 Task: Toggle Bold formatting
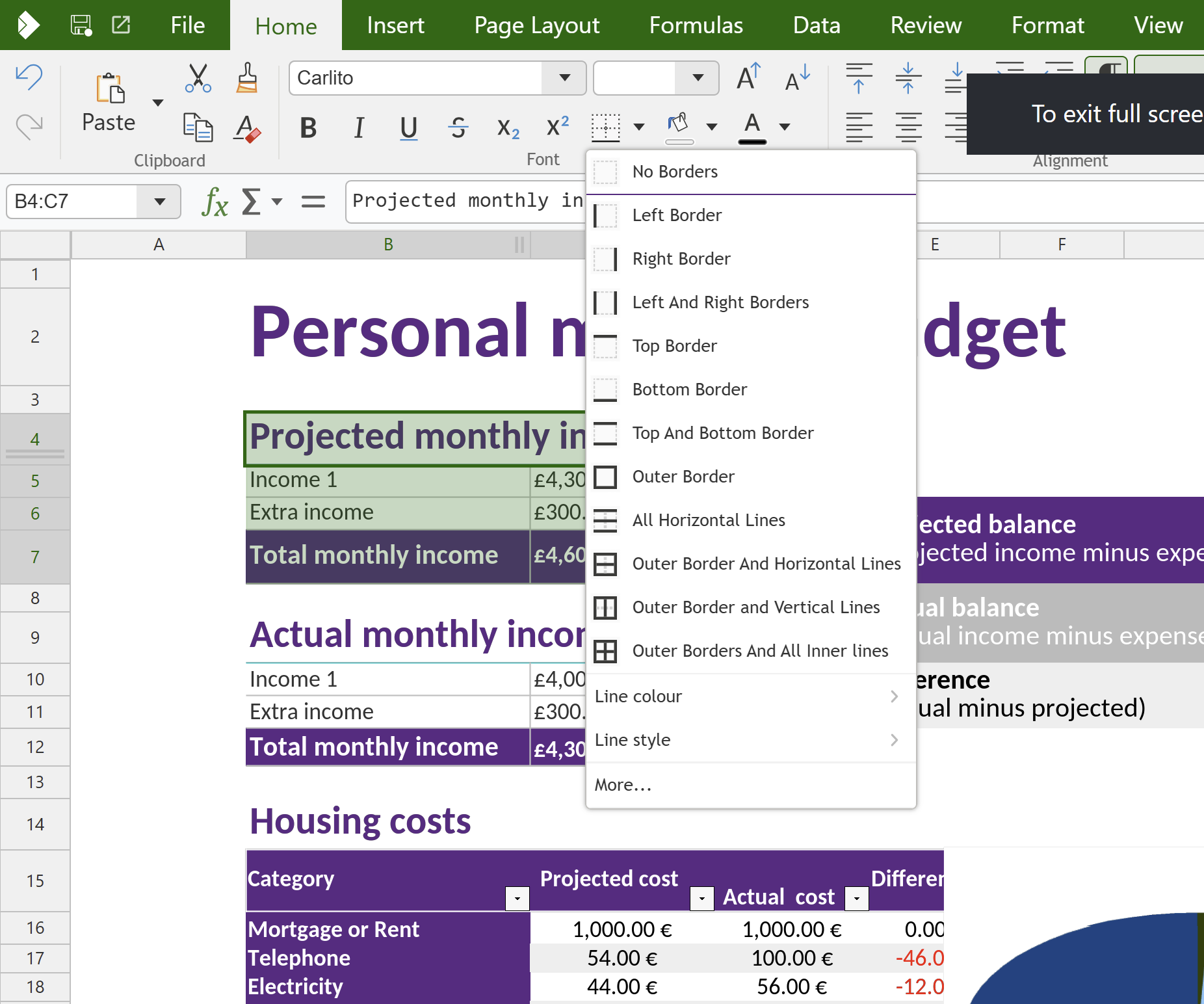pos(308,128)
